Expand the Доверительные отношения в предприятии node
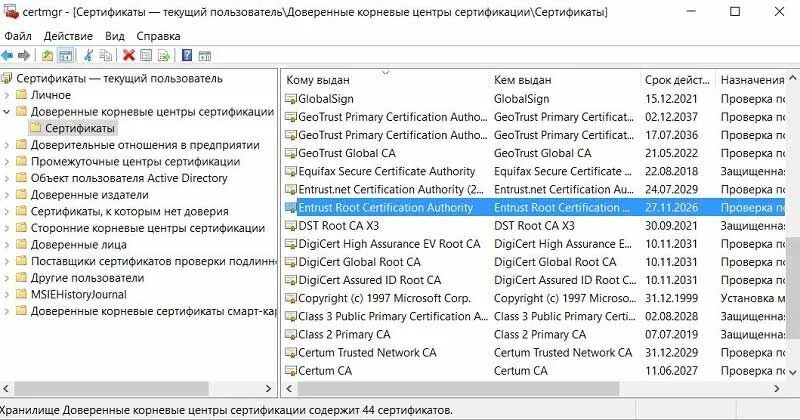Screen dimensions: 800x420 [7, 145]
